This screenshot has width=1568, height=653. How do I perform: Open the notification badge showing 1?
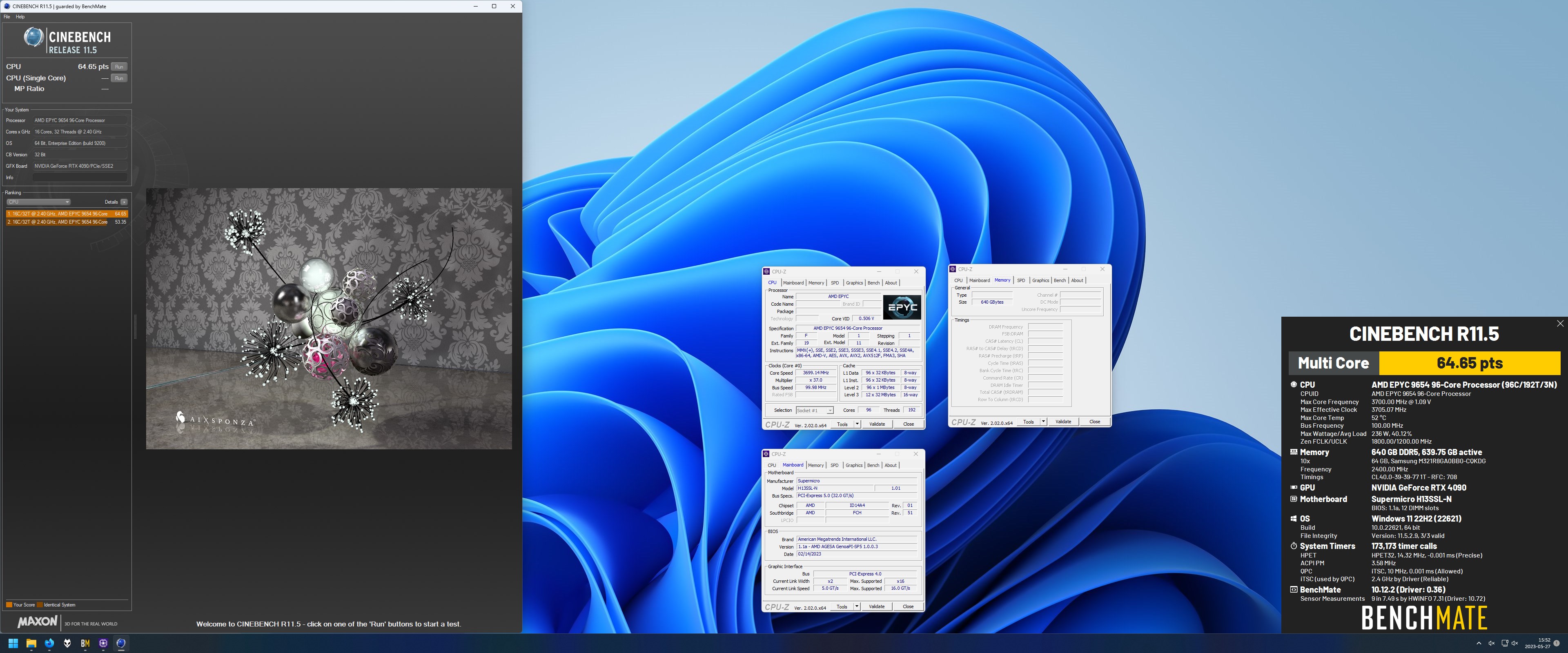[1557, 643]
